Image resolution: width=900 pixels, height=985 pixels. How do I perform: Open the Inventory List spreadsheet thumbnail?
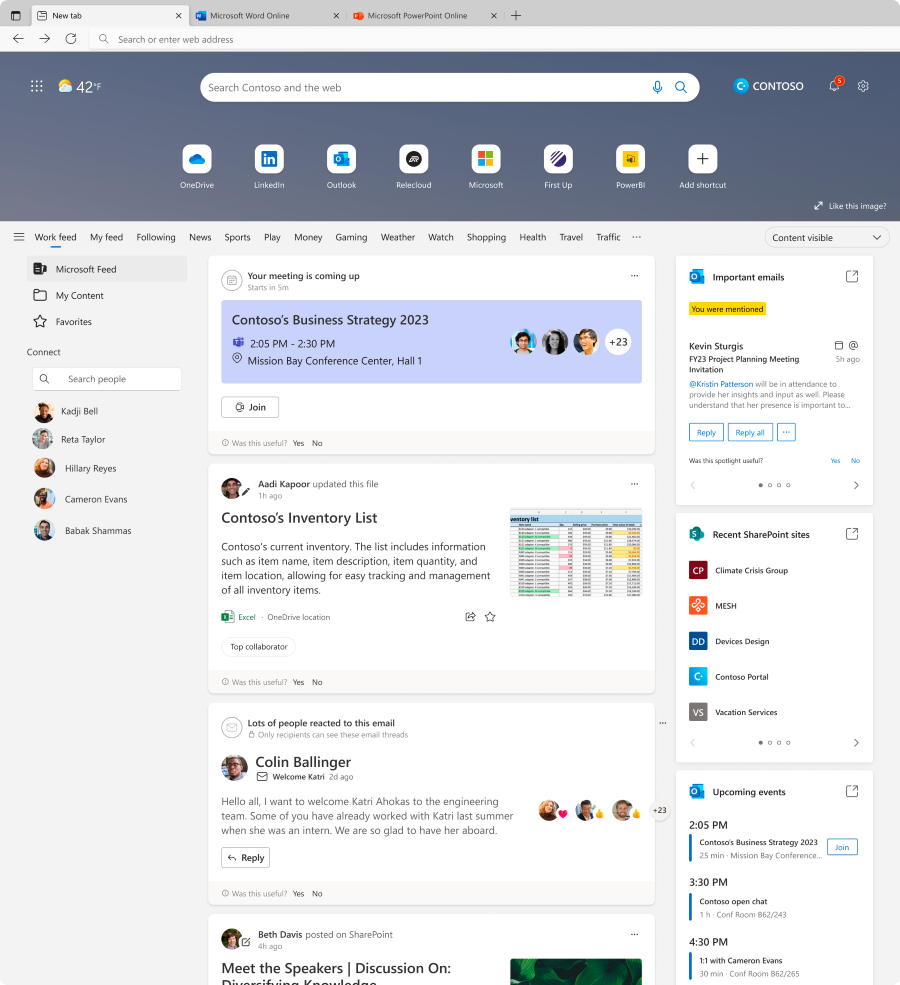[576, 553]
